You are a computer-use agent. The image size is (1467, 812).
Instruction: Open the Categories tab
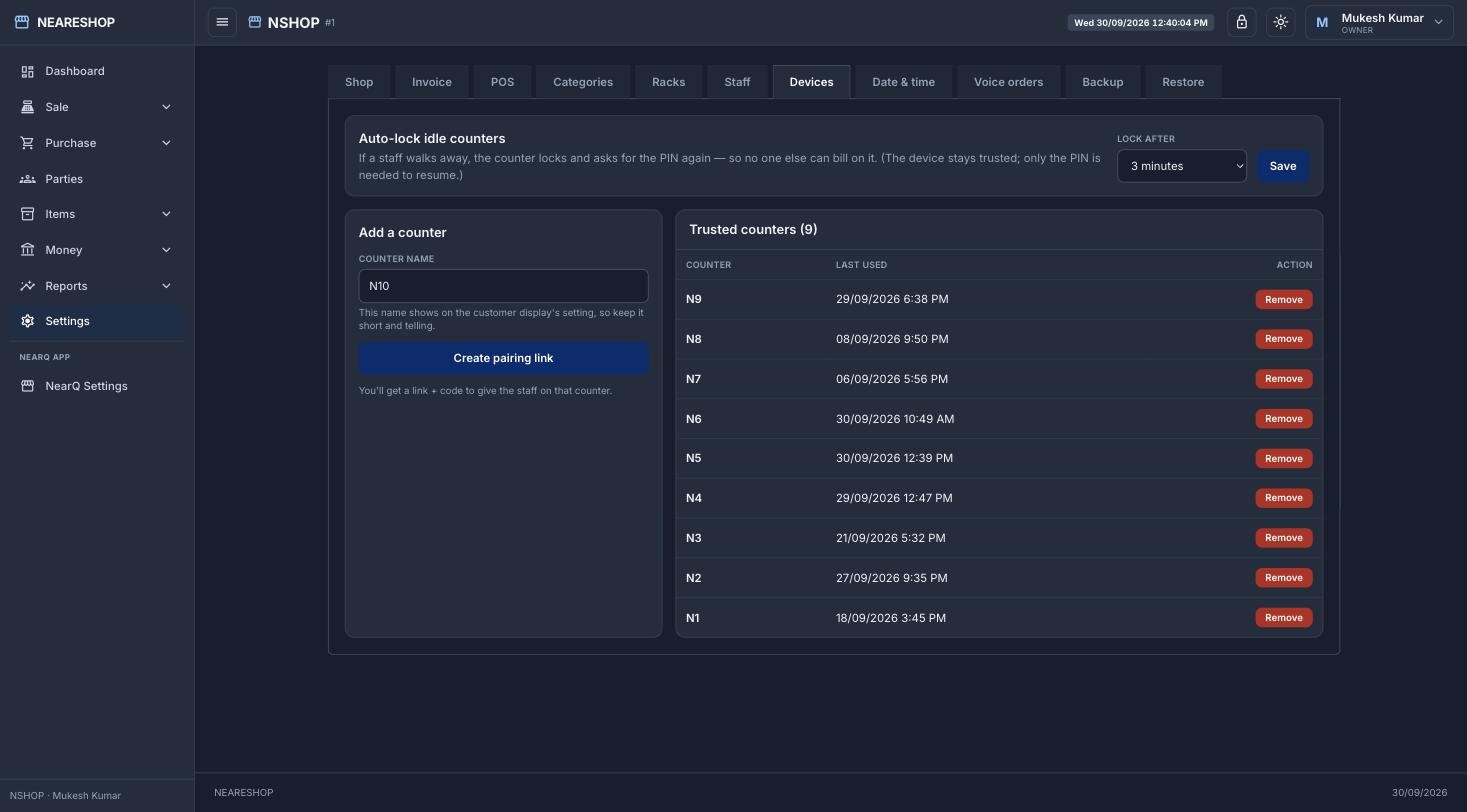(583, 82)
